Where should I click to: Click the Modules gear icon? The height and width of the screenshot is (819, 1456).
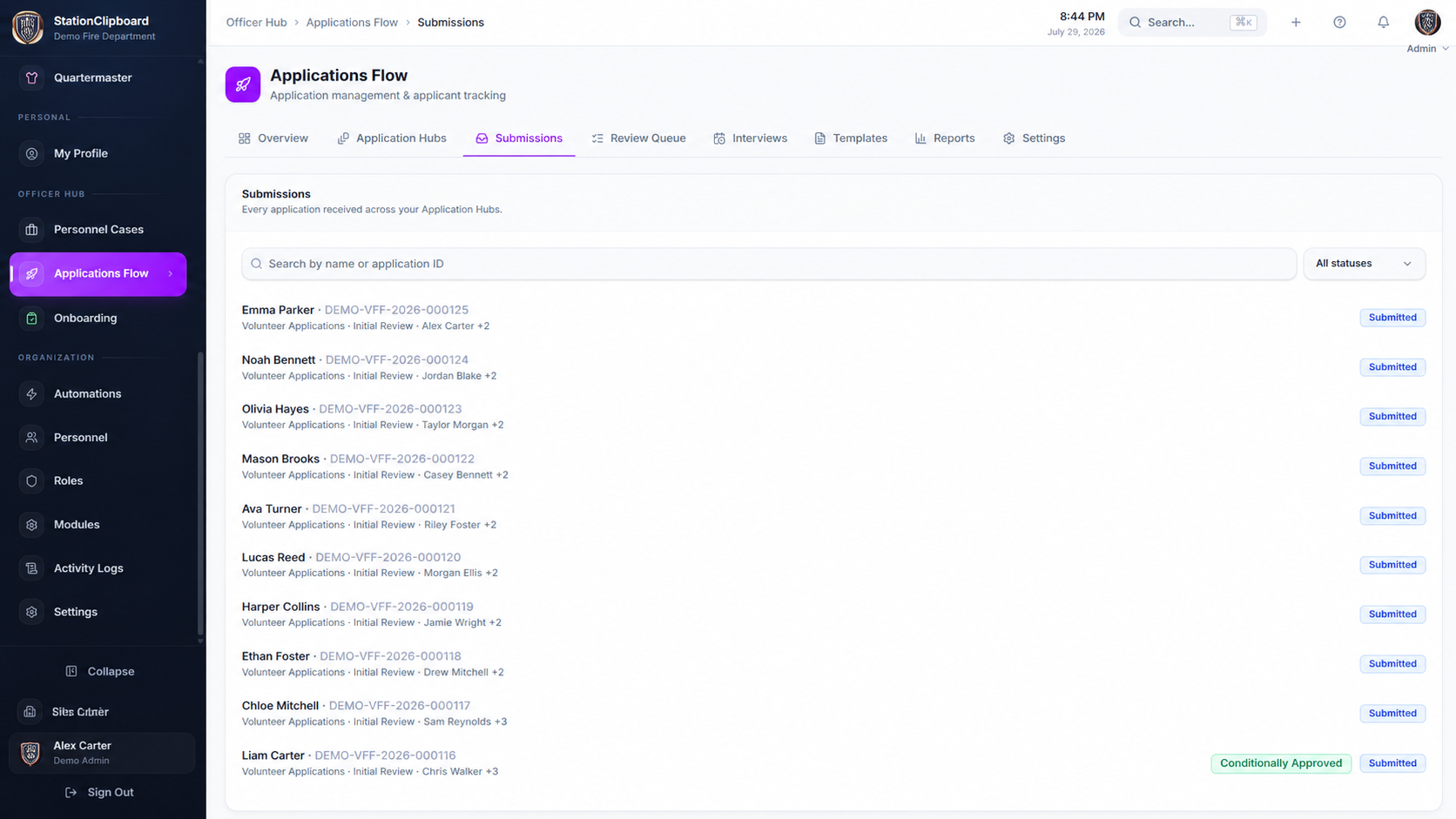point(31,525)
